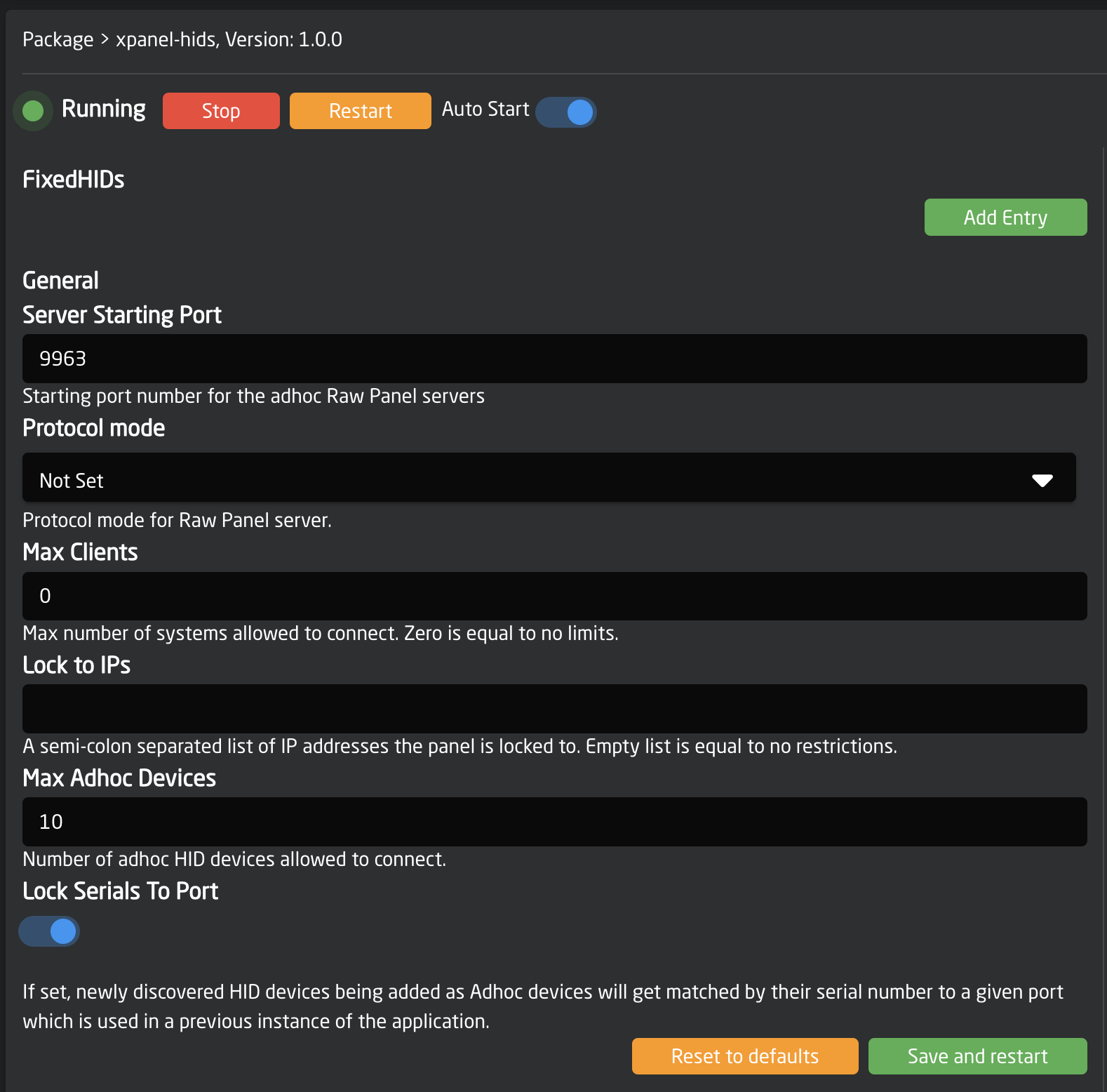
Task: Click the Max Clients input field
Action: (x=555, y=596)
